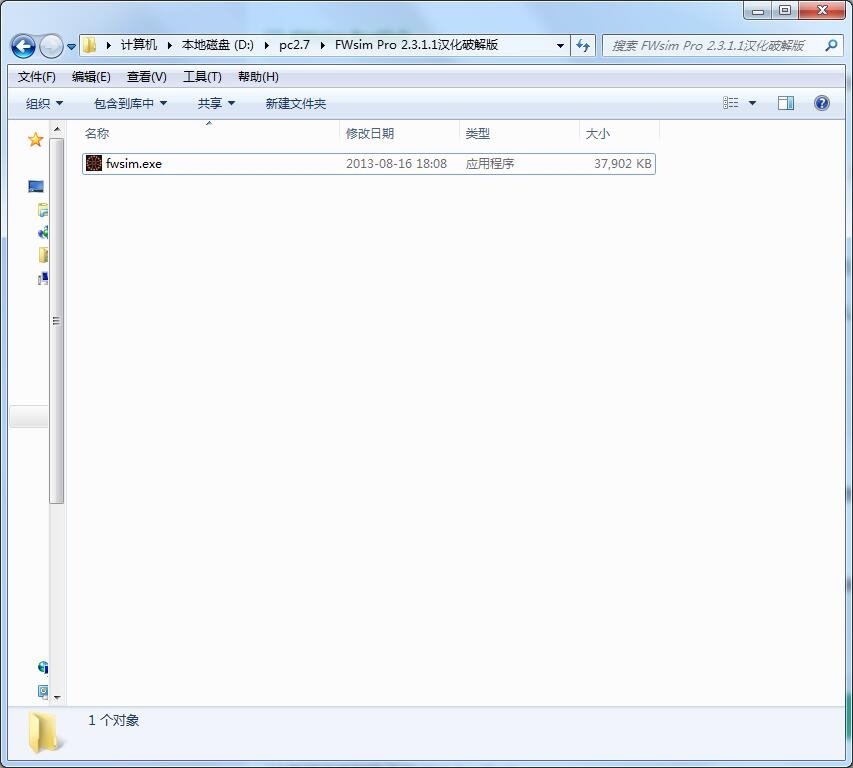This screenshot has width=853, height=768.
Task: Select the Desktop icon in navigation pane
Action: 36,187
